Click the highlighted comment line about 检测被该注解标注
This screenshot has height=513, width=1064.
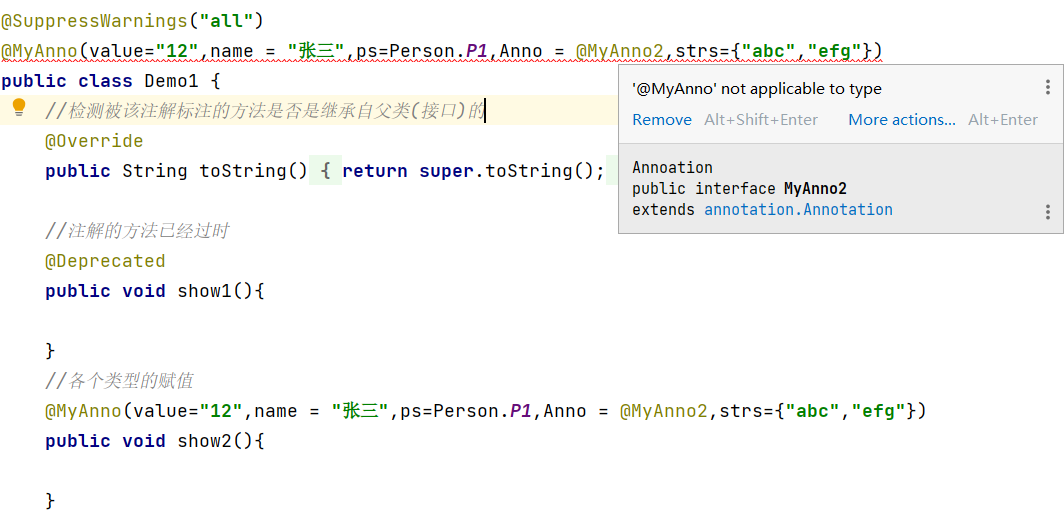tap(265, 111)
